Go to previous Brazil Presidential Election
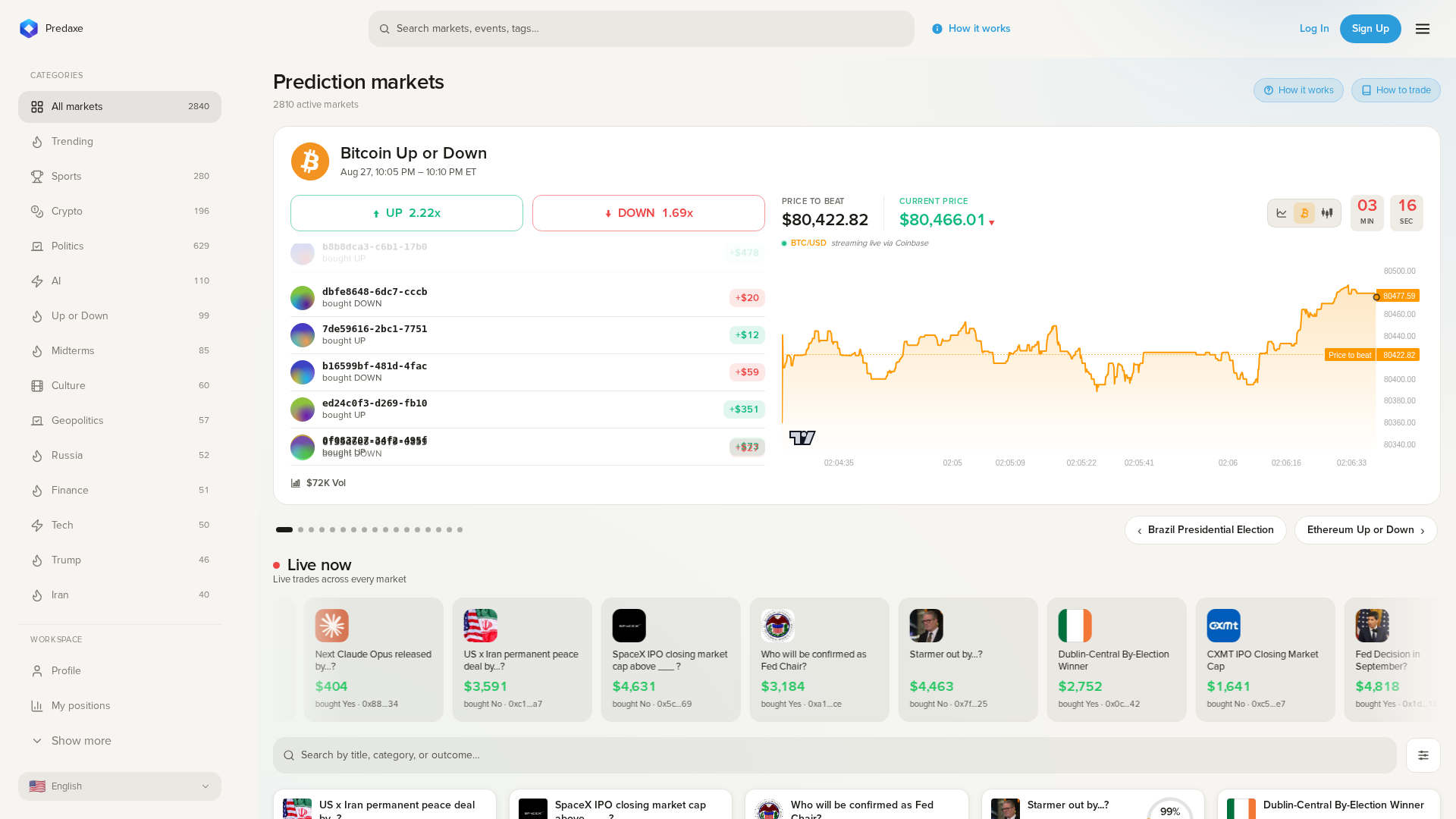The height and width of the screenshot is (819, 1456). [x=1206, y=530]
